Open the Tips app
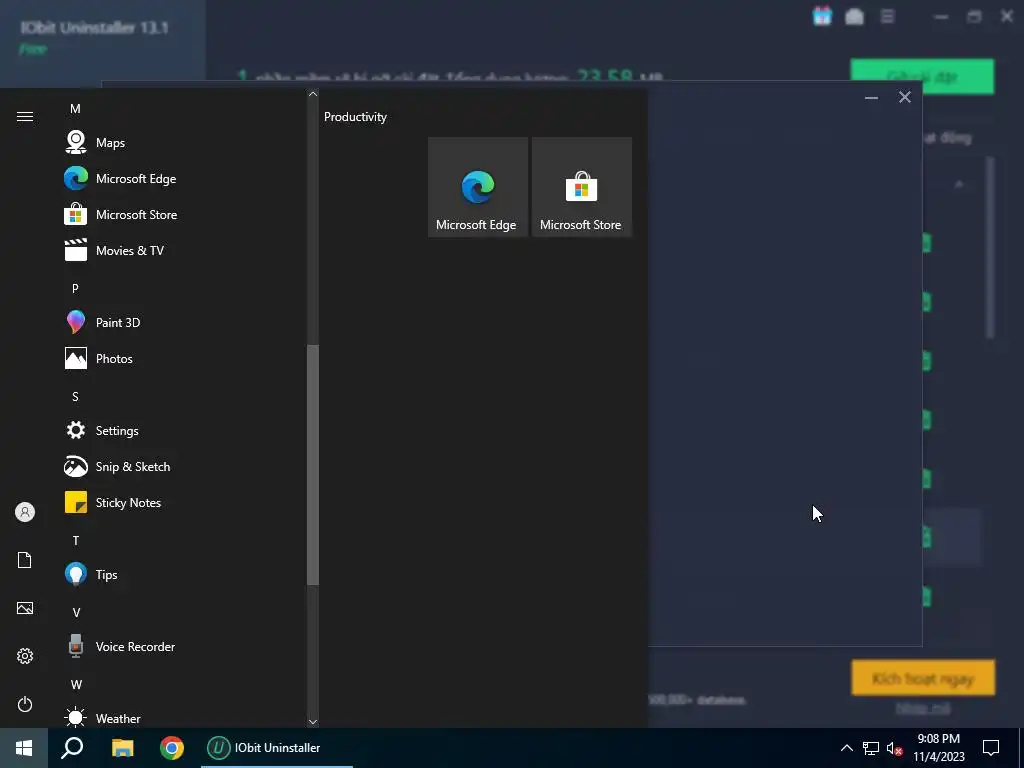The width and height of the screenshot is (1024, 768). pyautogui.click(x=183, y=574)
